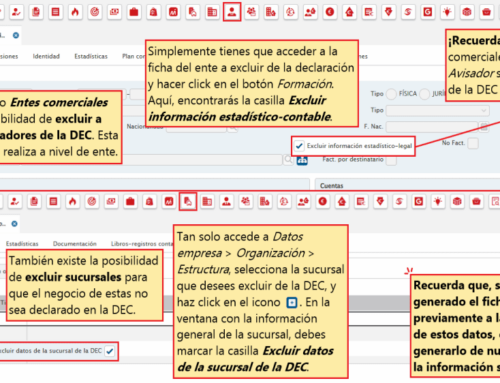Viewport: 500px width, 383px height.
Task: Click the lightbulb icon in the top toolbar
Action: coord(447,12)
